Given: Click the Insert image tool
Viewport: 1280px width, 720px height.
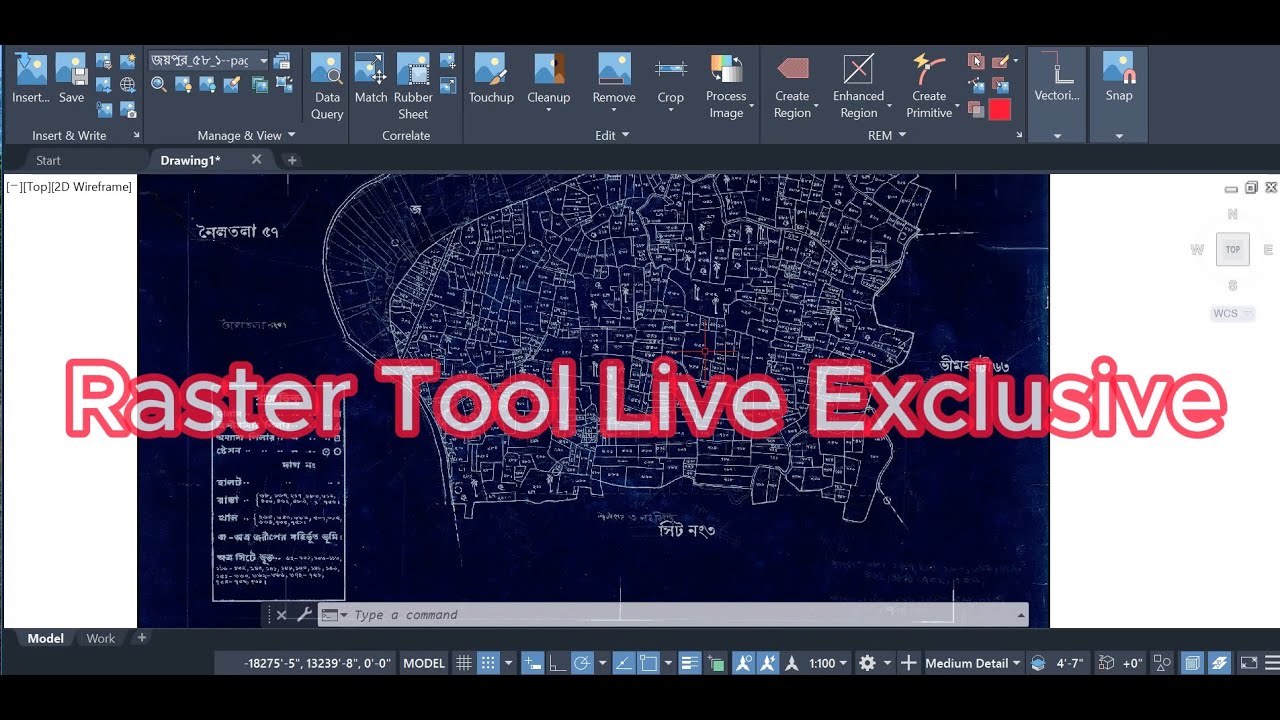Looking at the screenshot, I should pyautogui.click(x=31, y=78).
